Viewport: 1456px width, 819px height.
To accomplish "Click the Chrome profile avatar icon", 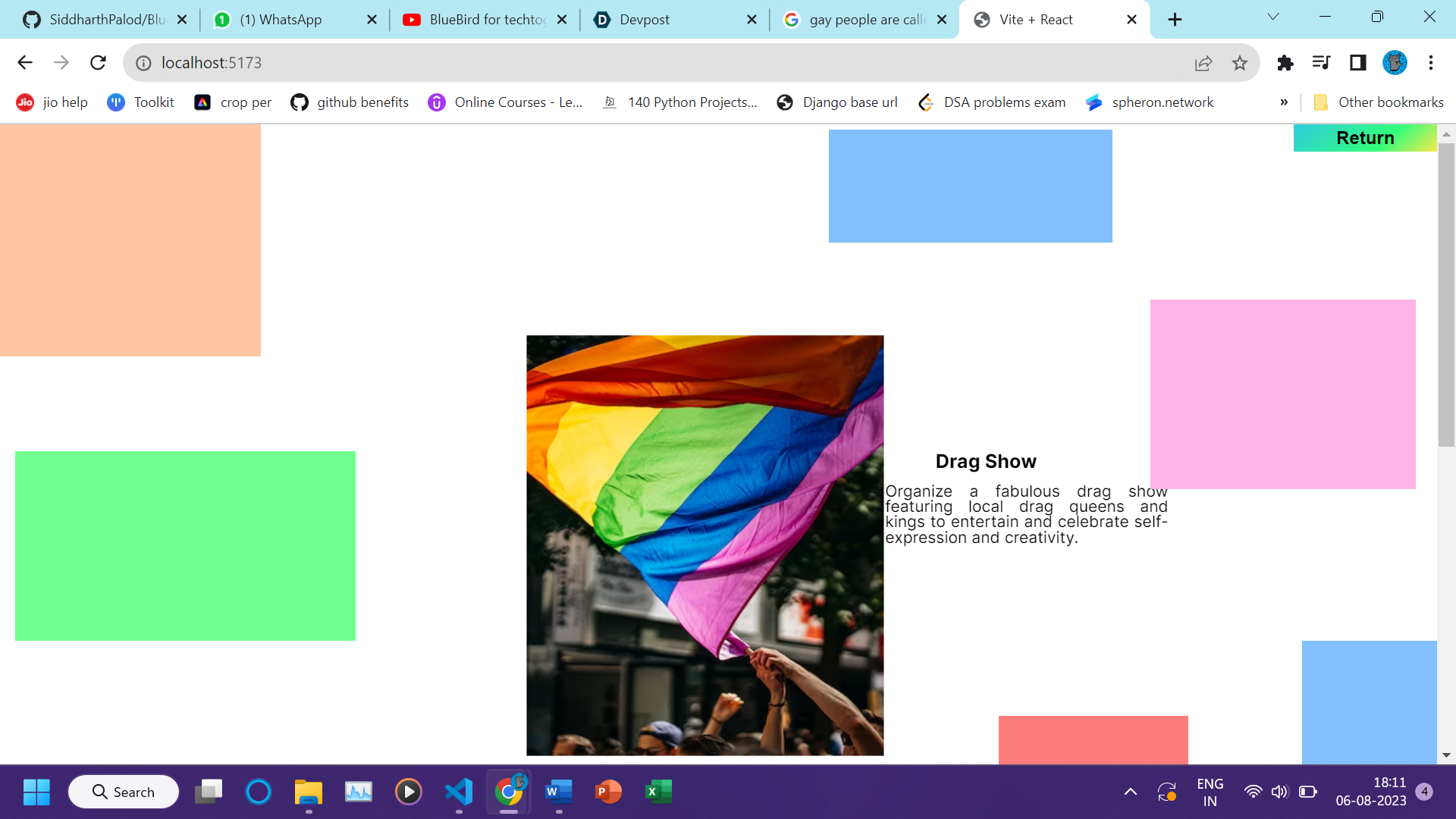I will coord(1394,63).
